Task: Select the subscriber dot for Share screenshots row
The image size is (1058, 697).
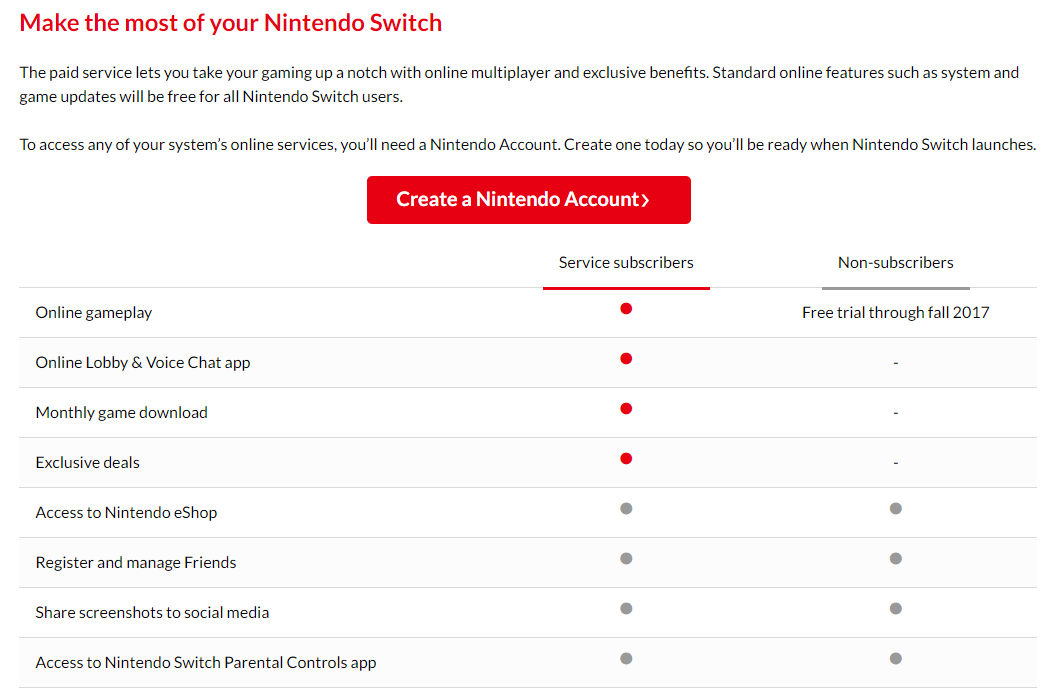Action: (626, 608)
